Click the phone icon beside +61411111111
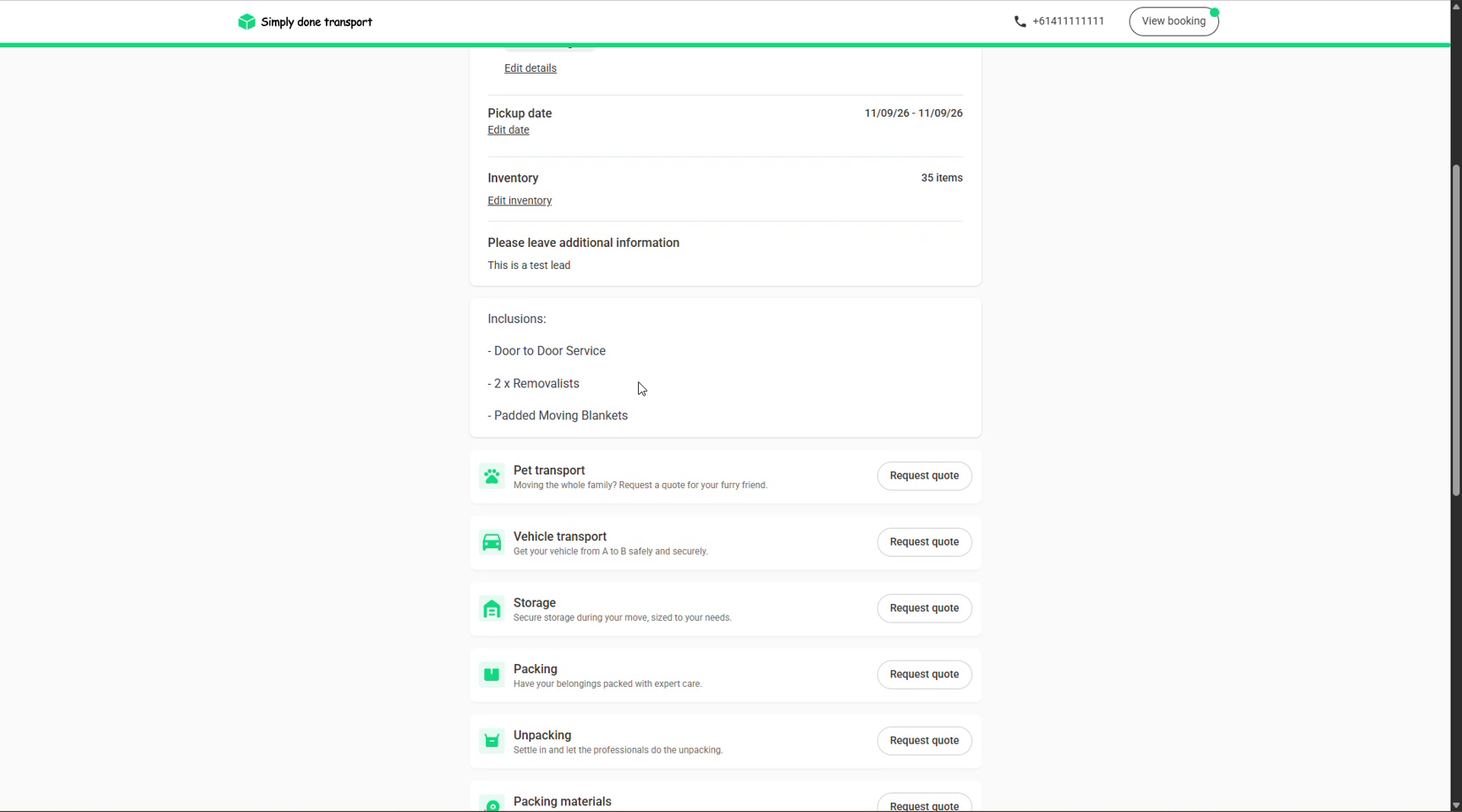The width and height of the screenshot is (1462, 812). [x=1020, y=22]
